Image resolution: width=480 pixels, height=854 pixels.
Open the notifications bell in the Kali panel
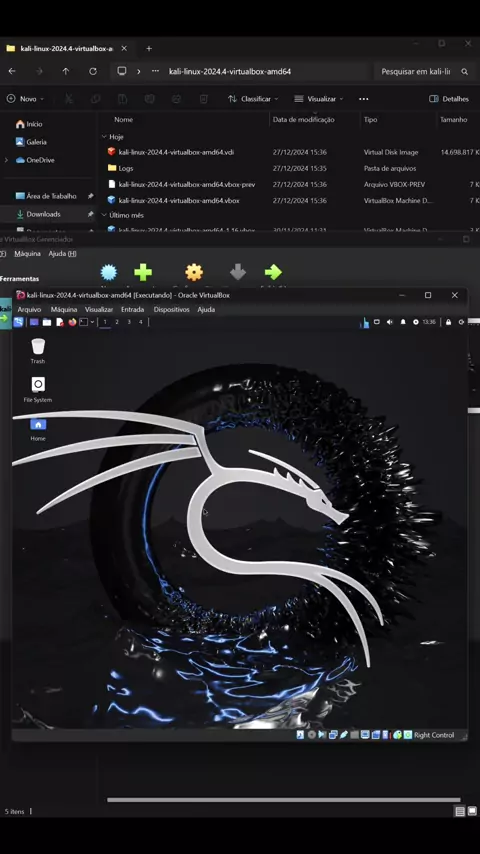[x=403, y=322]
